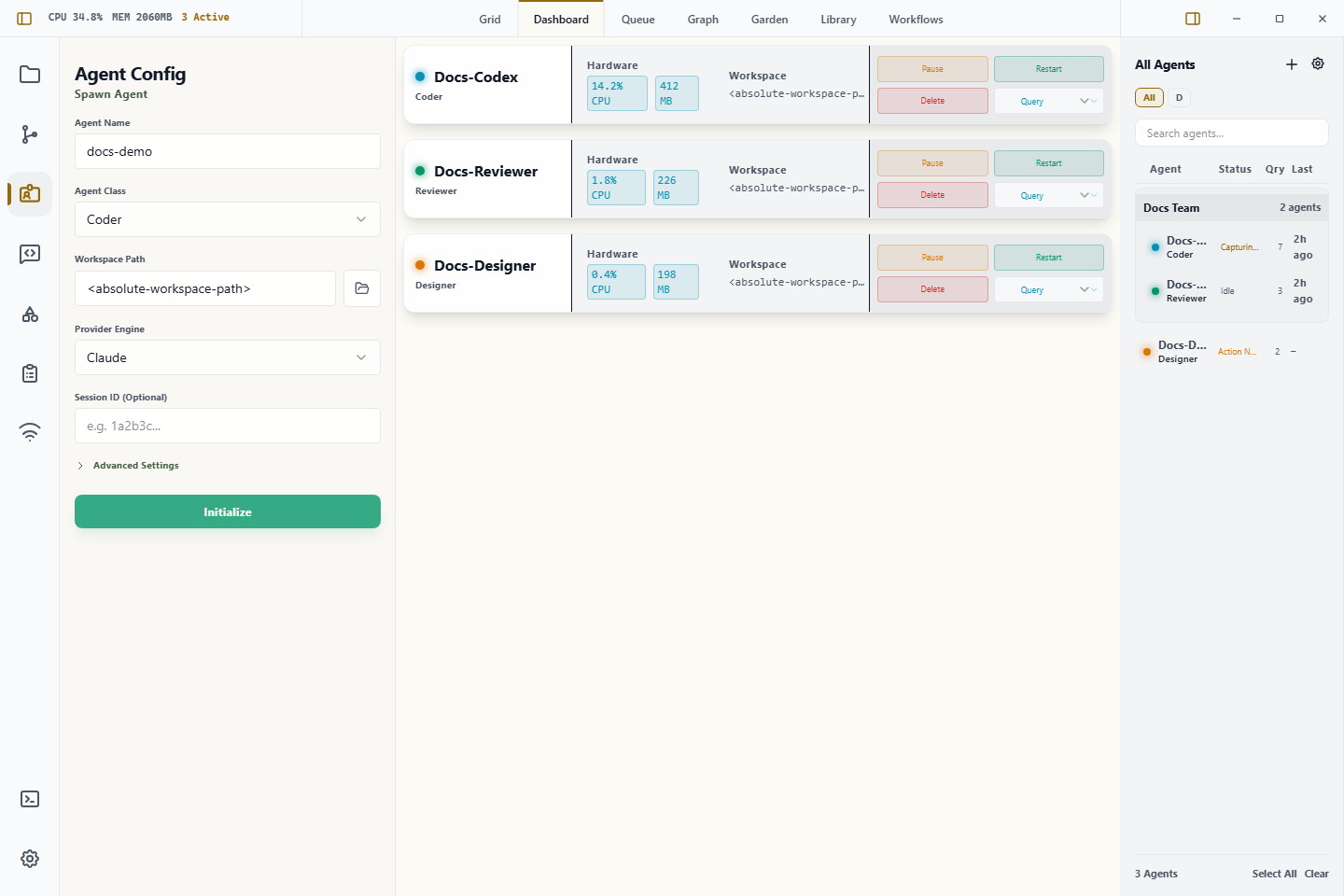Image resolution: width=1344 pixels, height=896 pixels.
Task: Delete the Docs-Designer agent
Action: click(x=932, y=289)
